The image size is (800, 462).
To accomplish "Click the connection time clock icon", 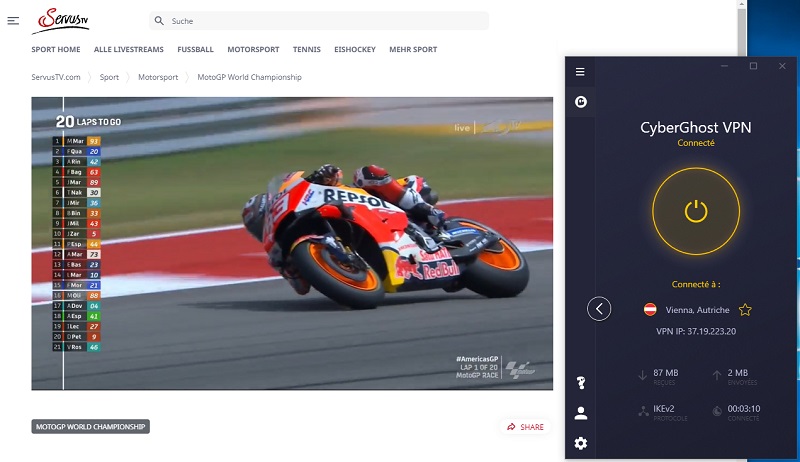I will [x=717, y=411].
